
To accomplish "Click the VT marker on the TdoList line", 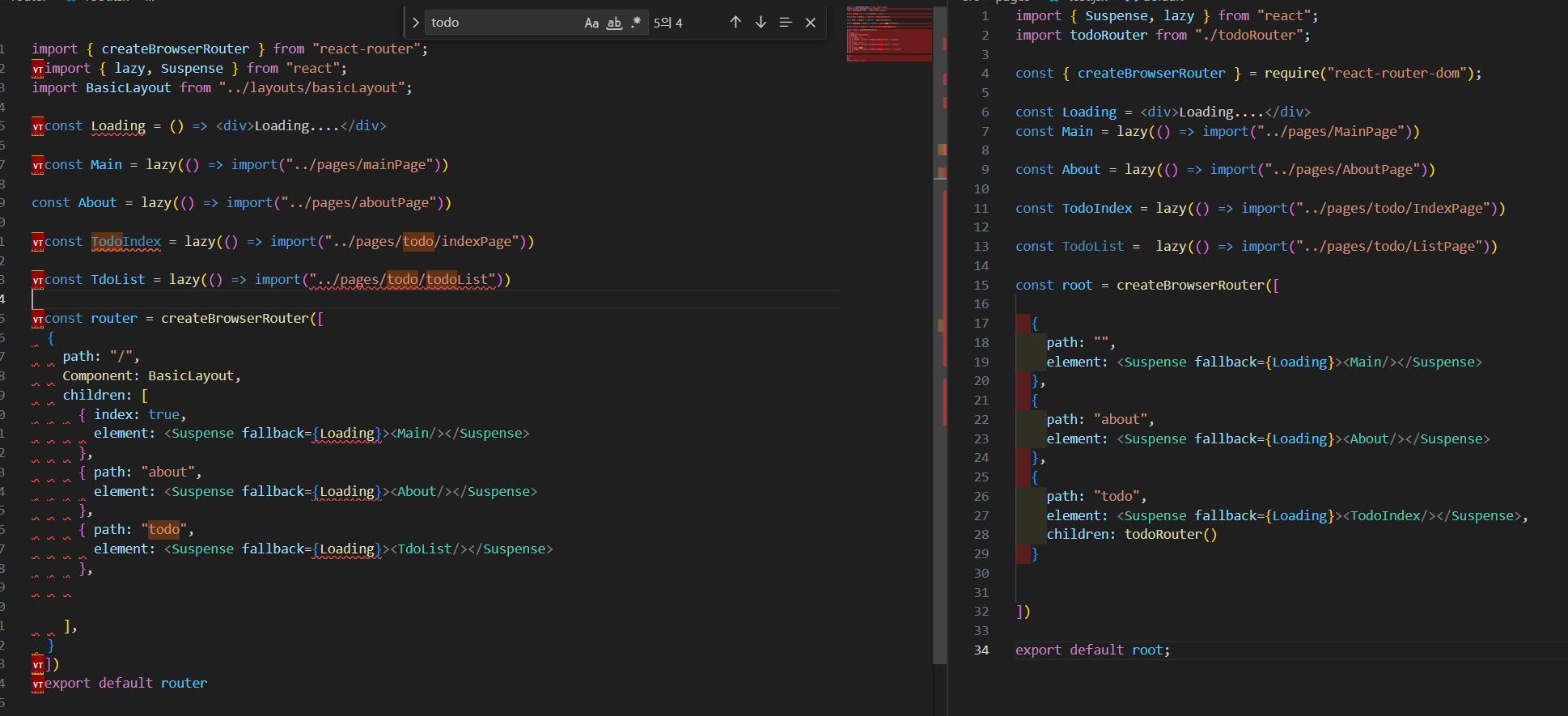I will point(38,281).
